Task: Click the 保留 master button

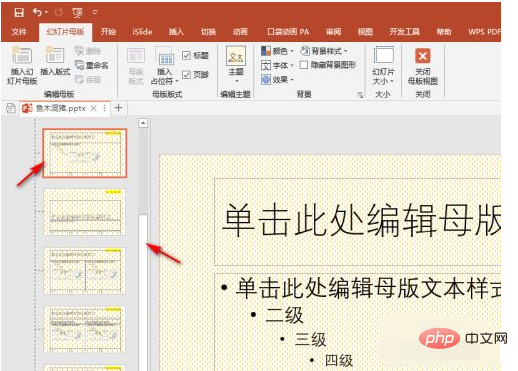Action: tap(88, 79)
